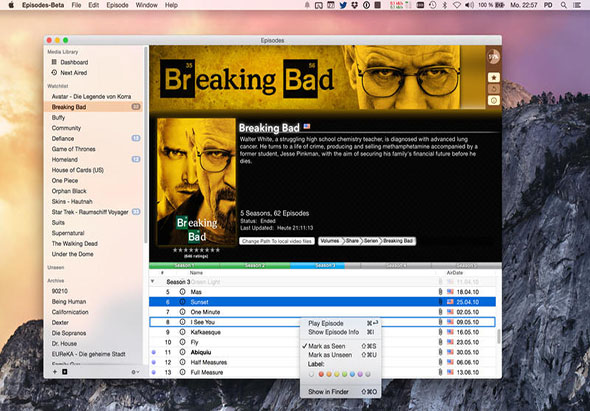This screenshot has height=411, width=590.
Task: Sort by the AirDate column header
Action: [x=455, y=272]
